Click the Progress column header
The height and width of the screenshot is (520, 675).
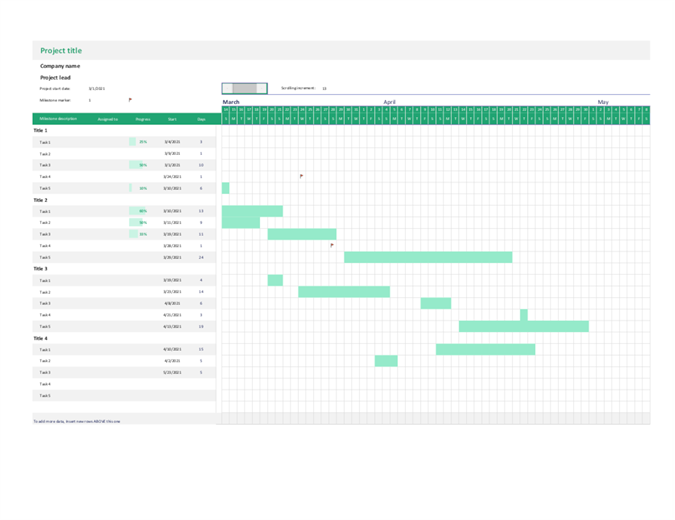[143, 119]
